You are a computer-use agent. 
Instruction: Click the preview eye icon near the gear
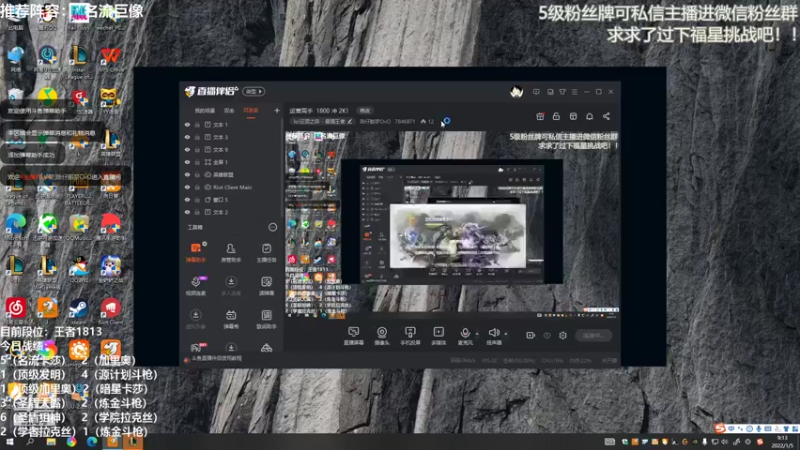[x=547, y=335]
